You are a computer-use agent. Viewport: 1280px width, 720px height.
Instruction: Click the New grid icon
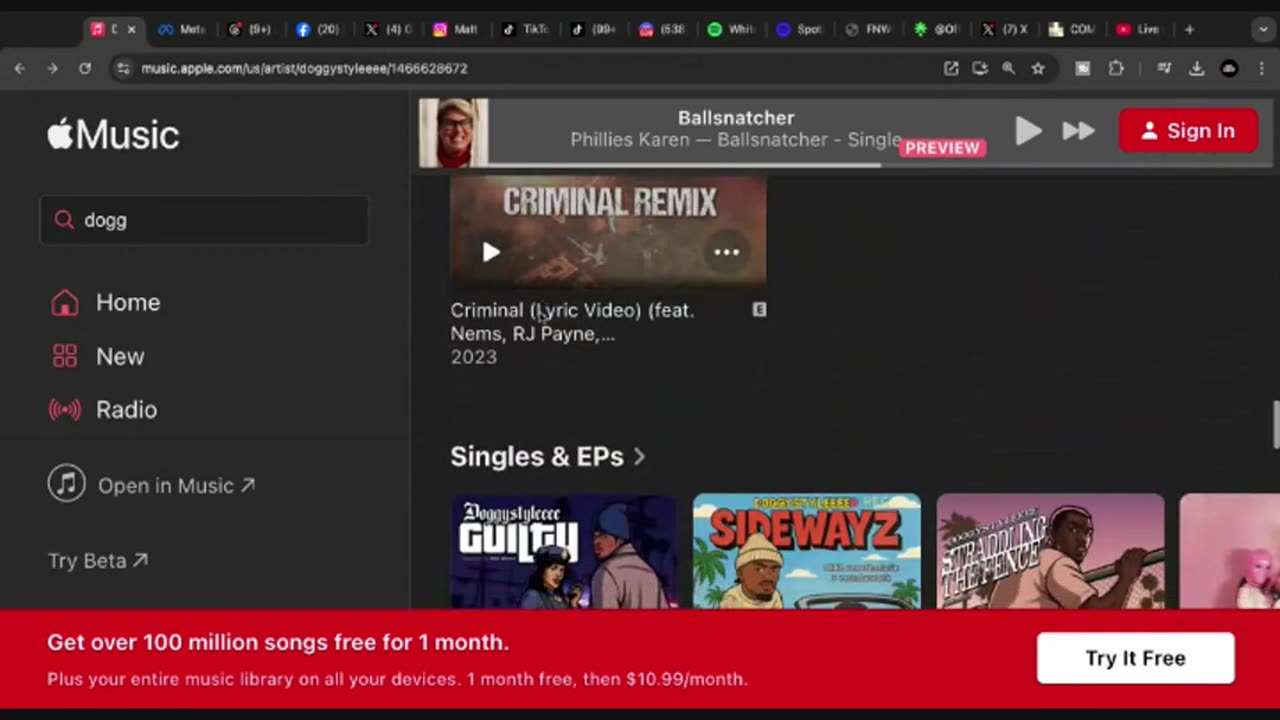pyautogui.click(x=65, y=356)
